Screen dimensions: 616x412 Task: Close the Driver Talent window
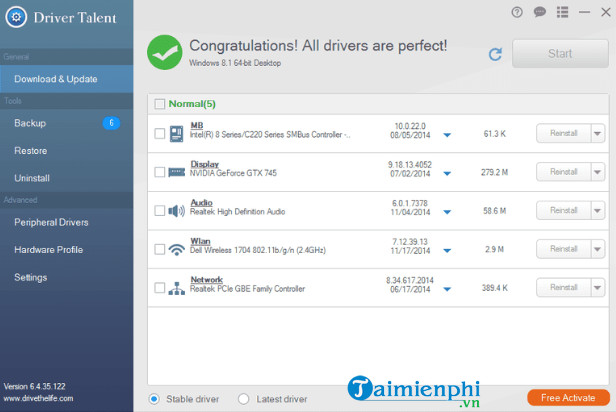[x=606, y=12]
